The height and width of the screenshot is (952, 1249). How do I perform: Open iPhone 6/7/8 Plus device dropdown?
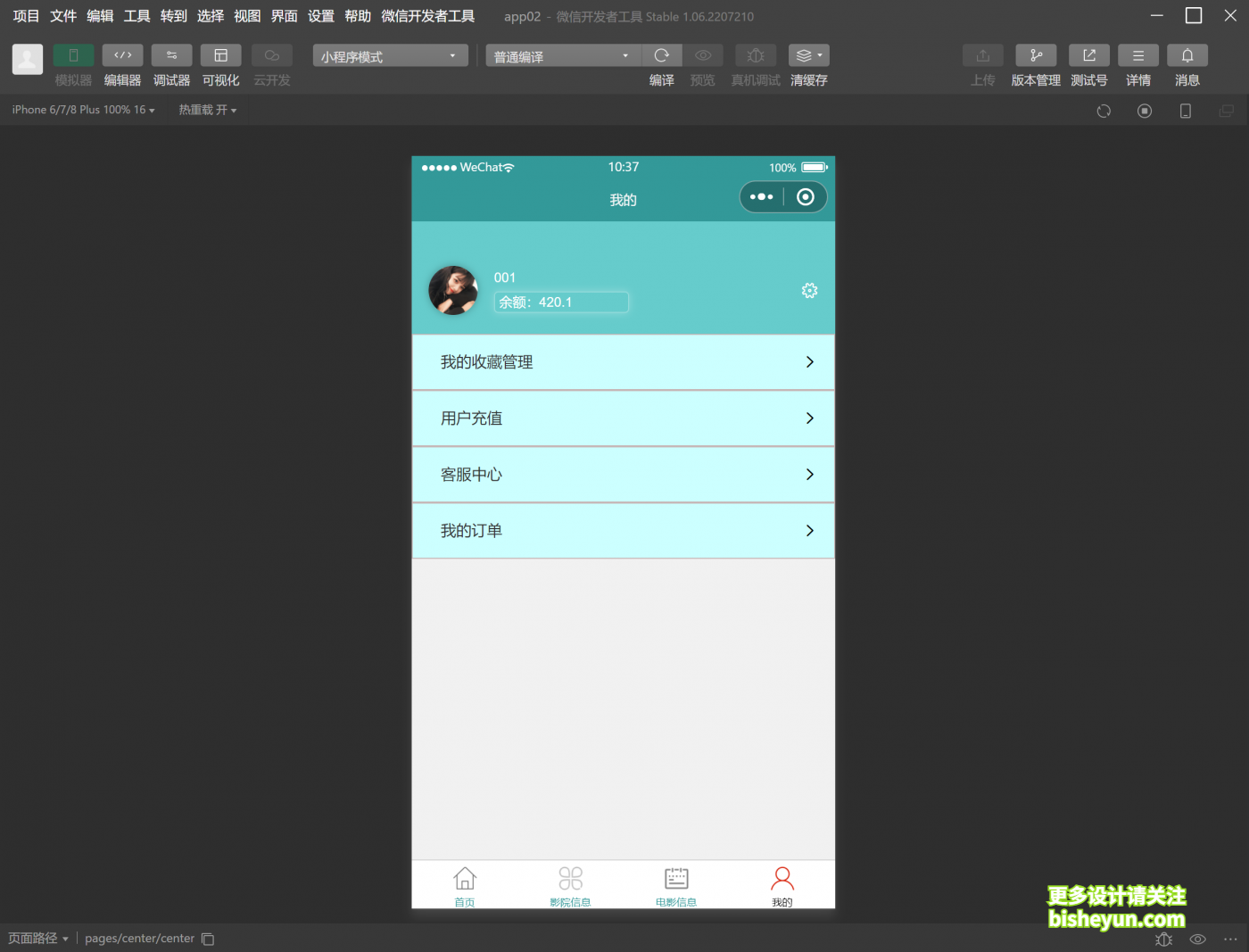point(83,110)
